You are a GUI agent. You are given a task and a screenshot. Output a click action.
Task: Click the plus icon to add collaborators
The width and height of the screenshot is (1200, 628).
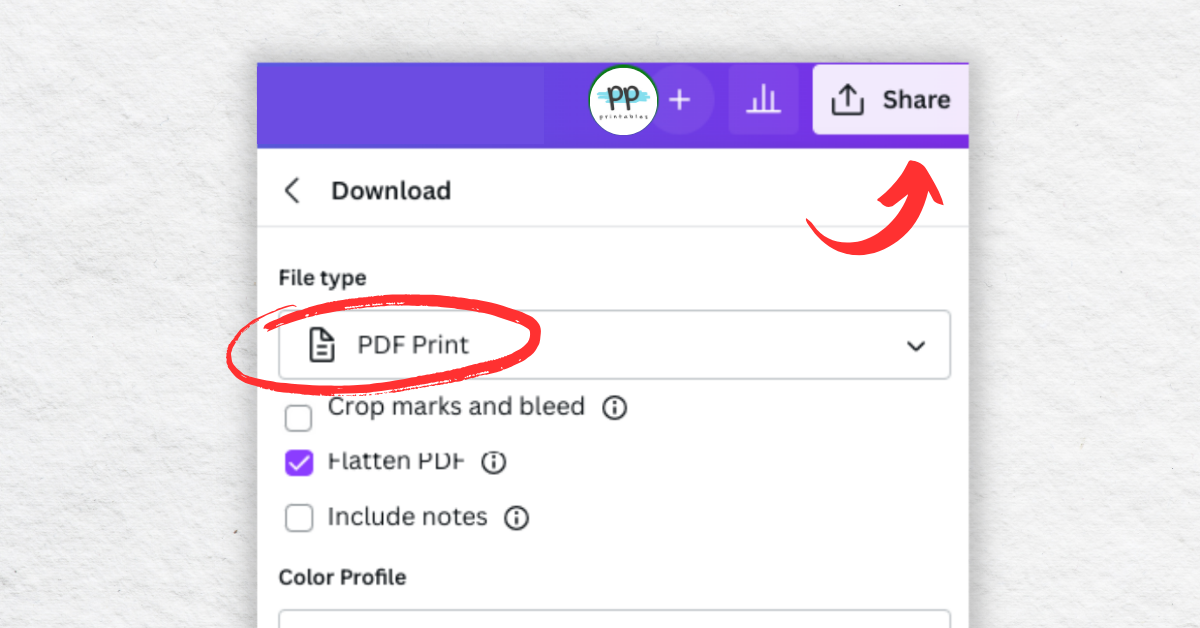(x=680, y=99)
